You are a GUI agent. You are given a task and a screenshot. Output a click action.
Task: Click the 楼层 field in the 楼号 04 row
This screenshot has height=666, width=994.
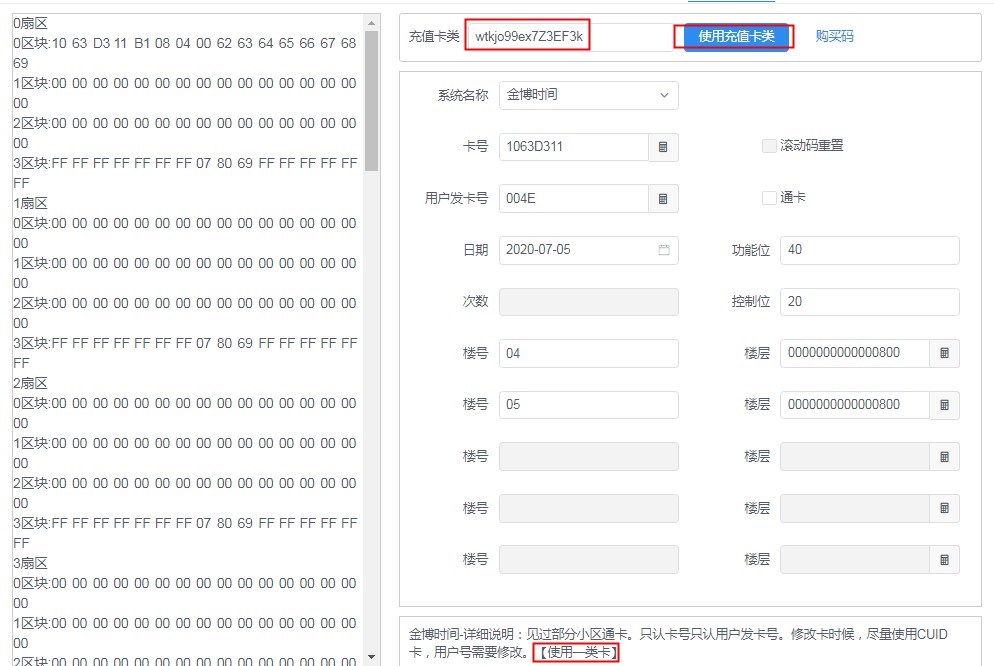pyautogui.click(x=855, y=354)
